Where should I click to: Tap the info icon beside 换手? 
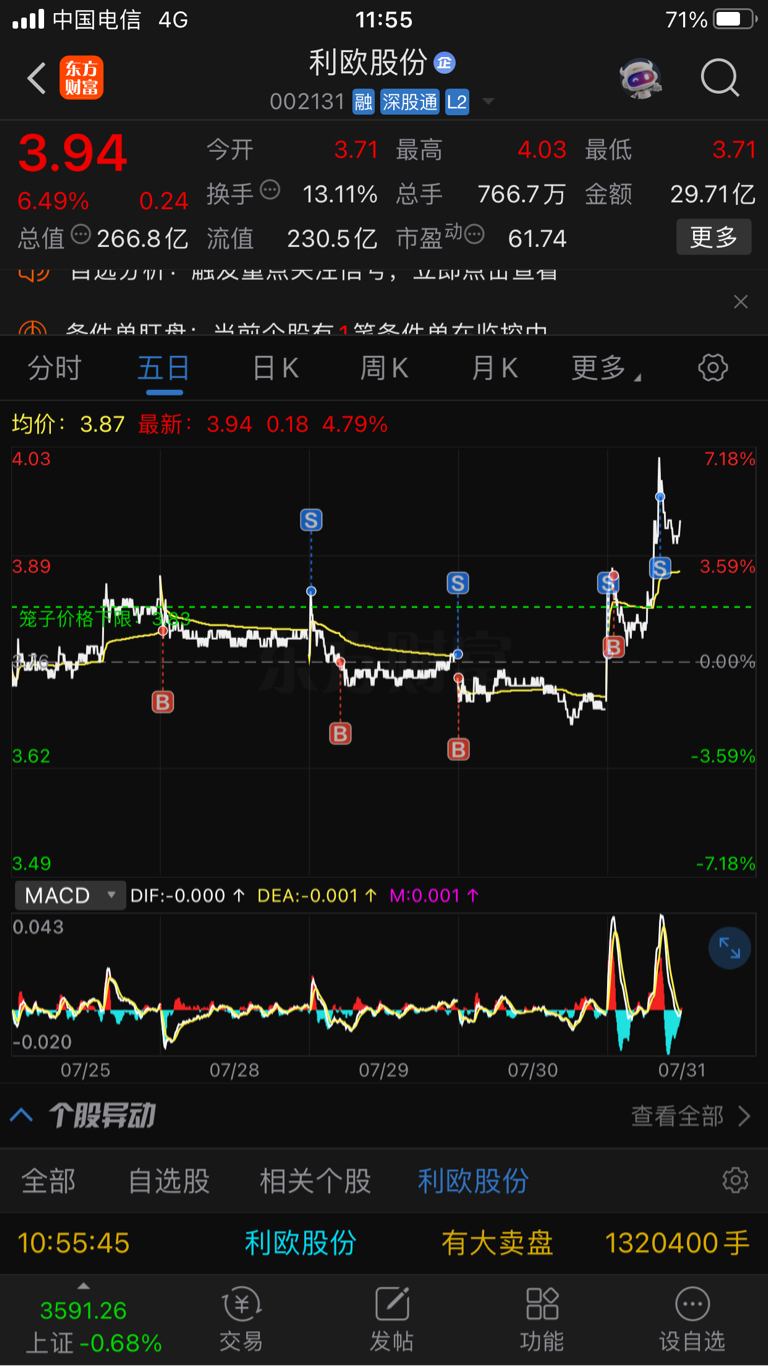point(270,190)
